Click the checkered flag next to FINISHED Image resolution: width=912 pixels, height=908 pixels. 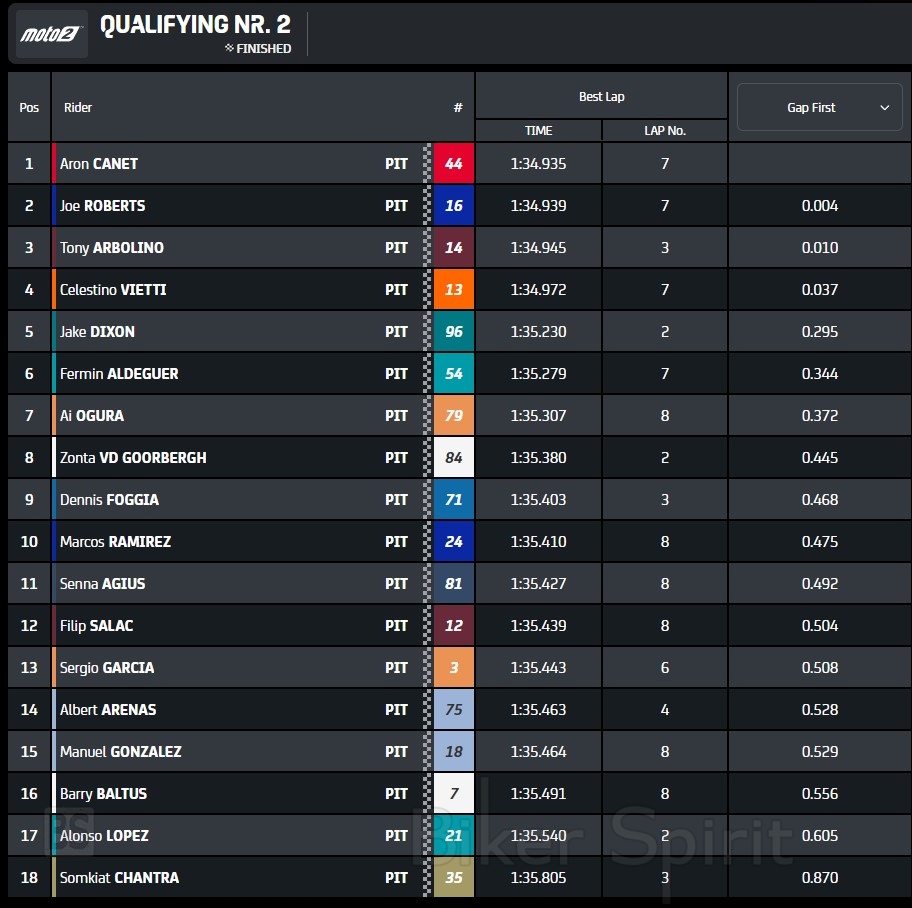click(x=229, y=48)
